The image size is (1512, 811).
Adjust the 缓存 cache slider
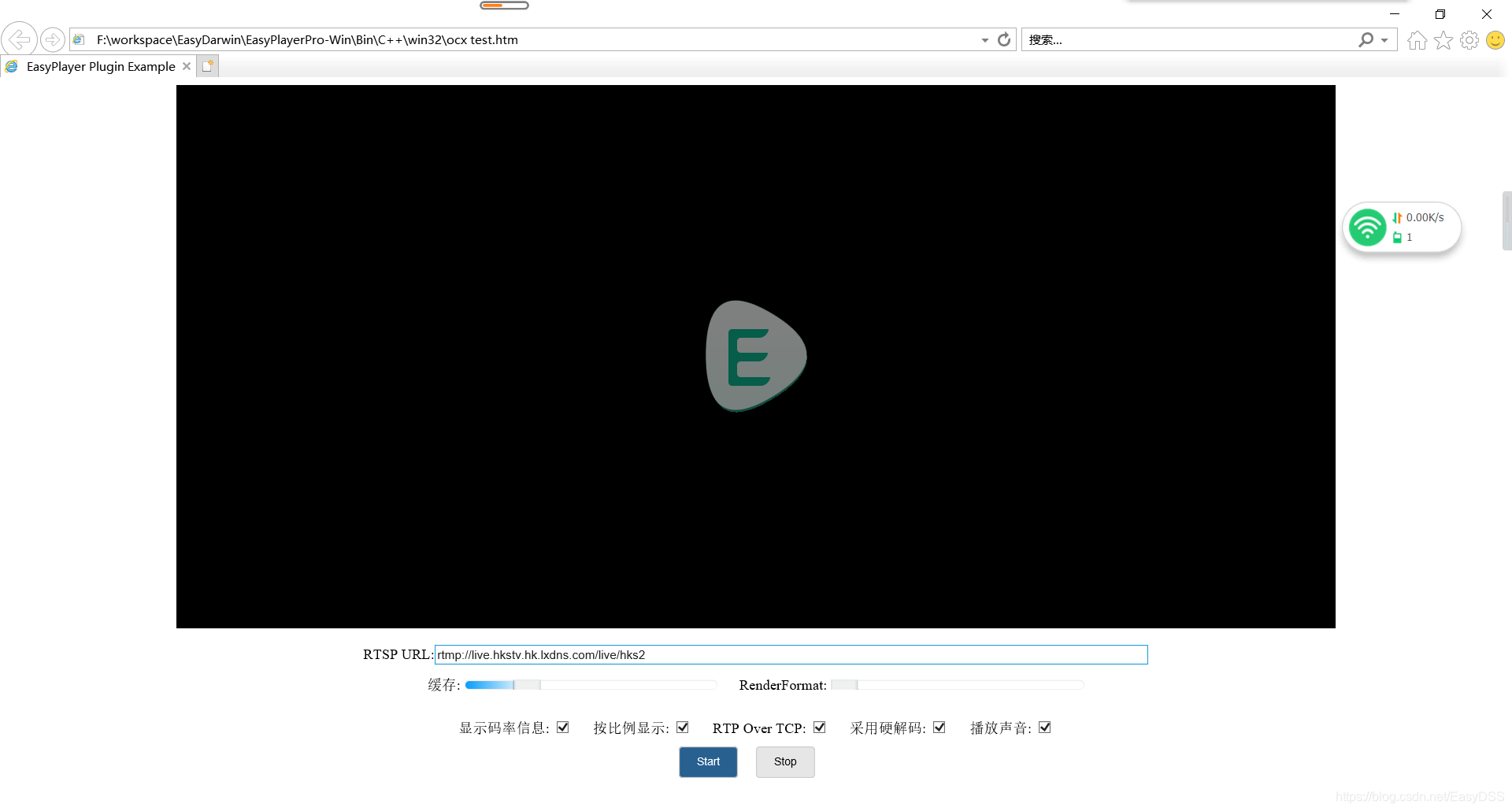pyautogui.click(x=591, y=685)
